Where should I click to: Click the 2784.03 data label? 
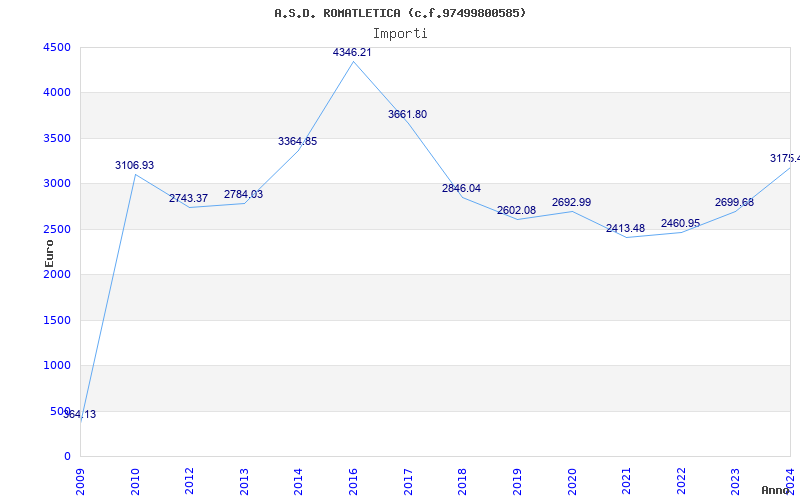point(243,195)
